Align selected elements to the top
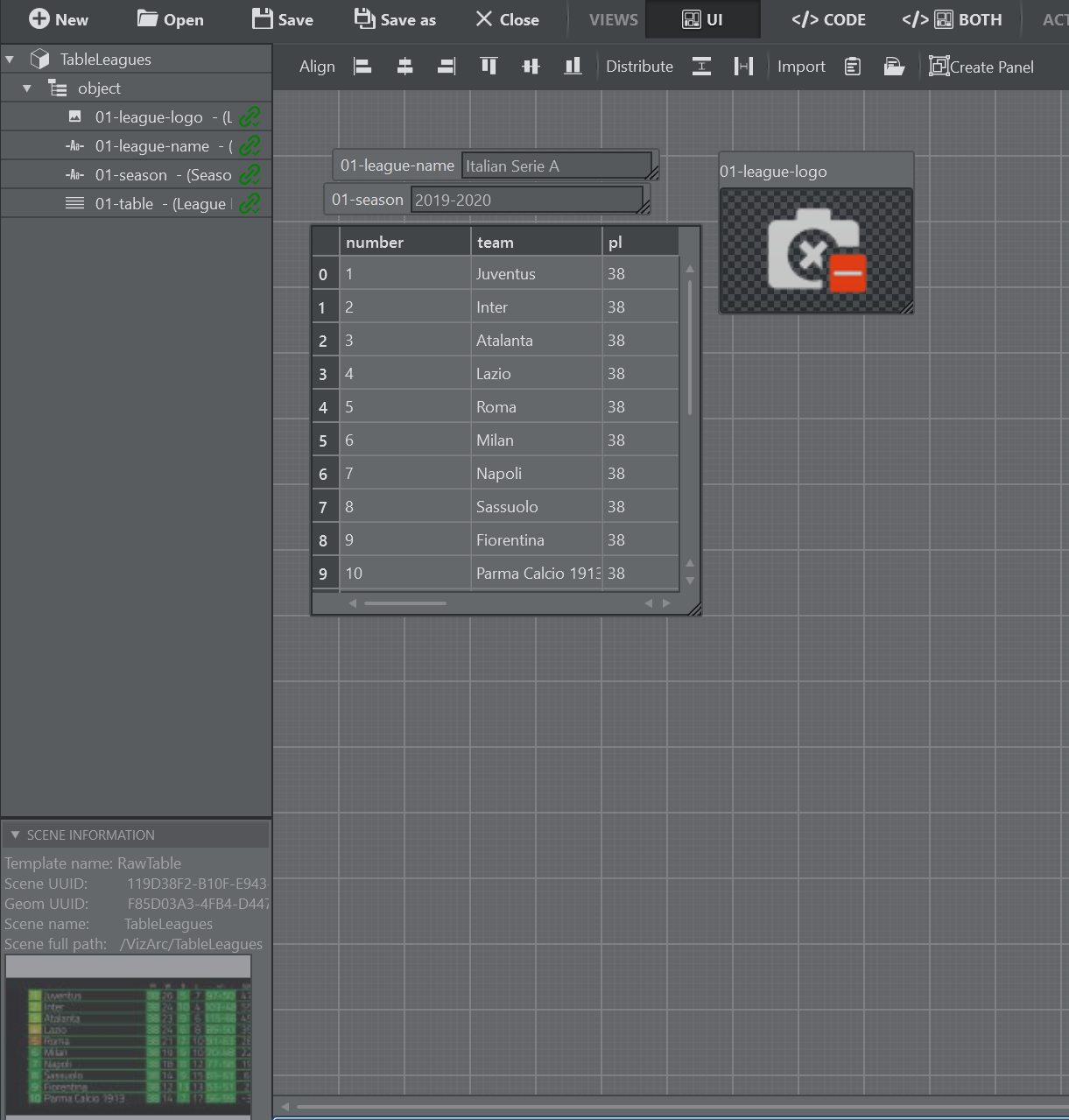The image size is (1069, 1120). pyautogui.click(x=489, y=67)
